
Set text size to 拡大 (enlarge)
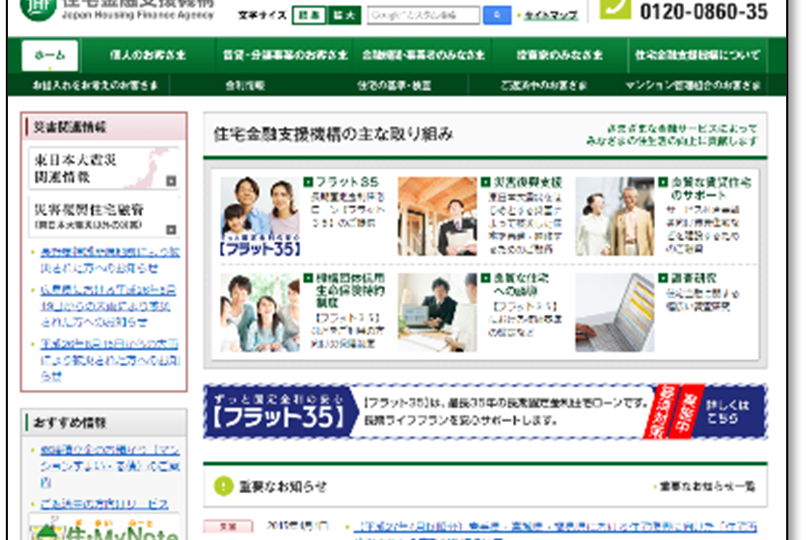coord(344,15)
